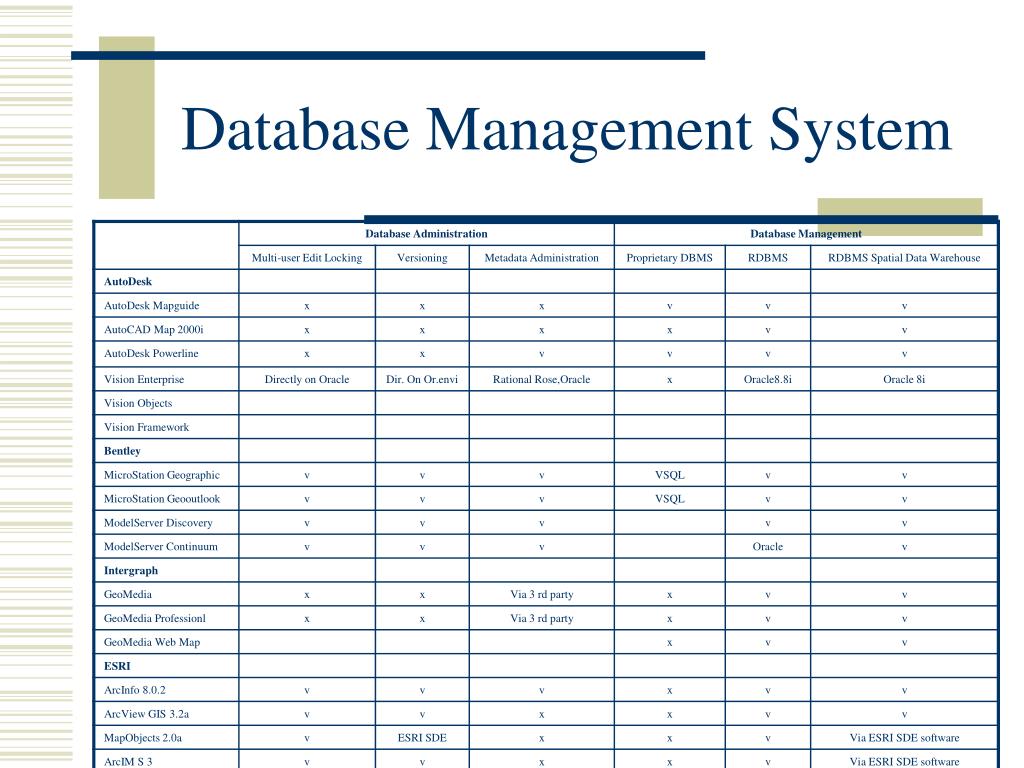Select the Metadata Administration 'x' for ArcView GIS 3.2a
The image size is (1024, 768).
(x=541, y=715)
